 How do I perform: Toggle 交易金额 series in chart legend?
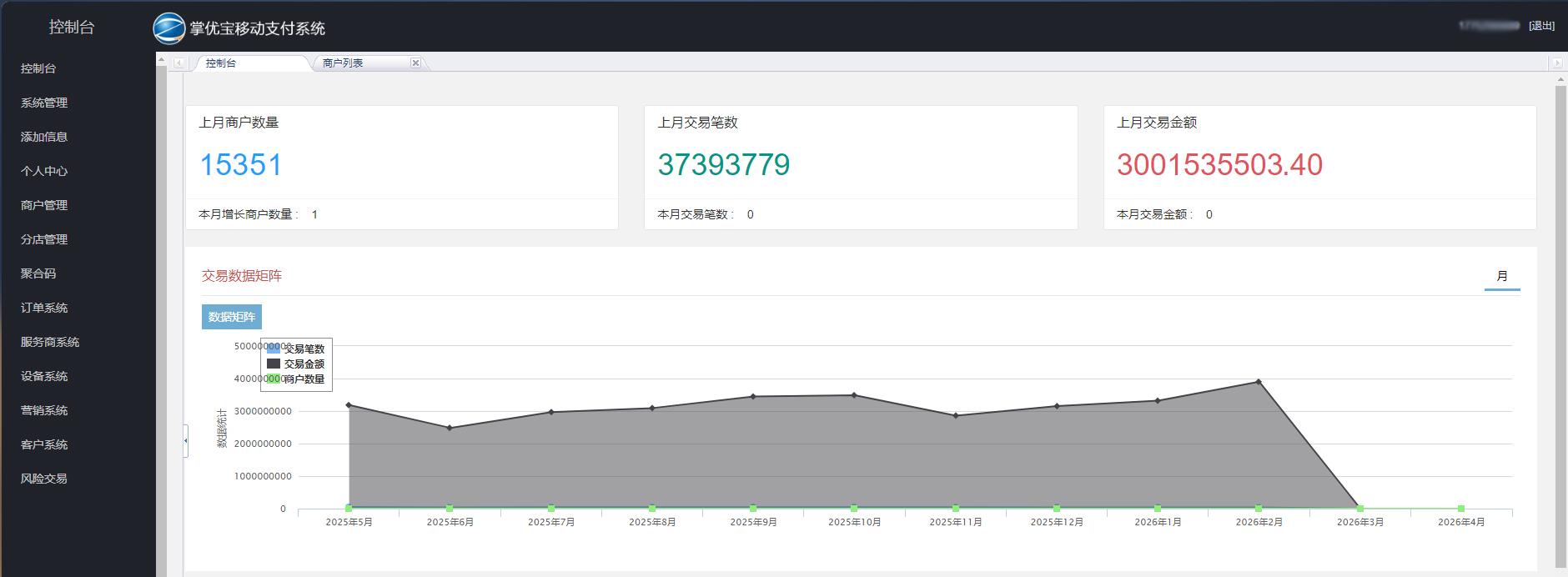coord(296,364)
